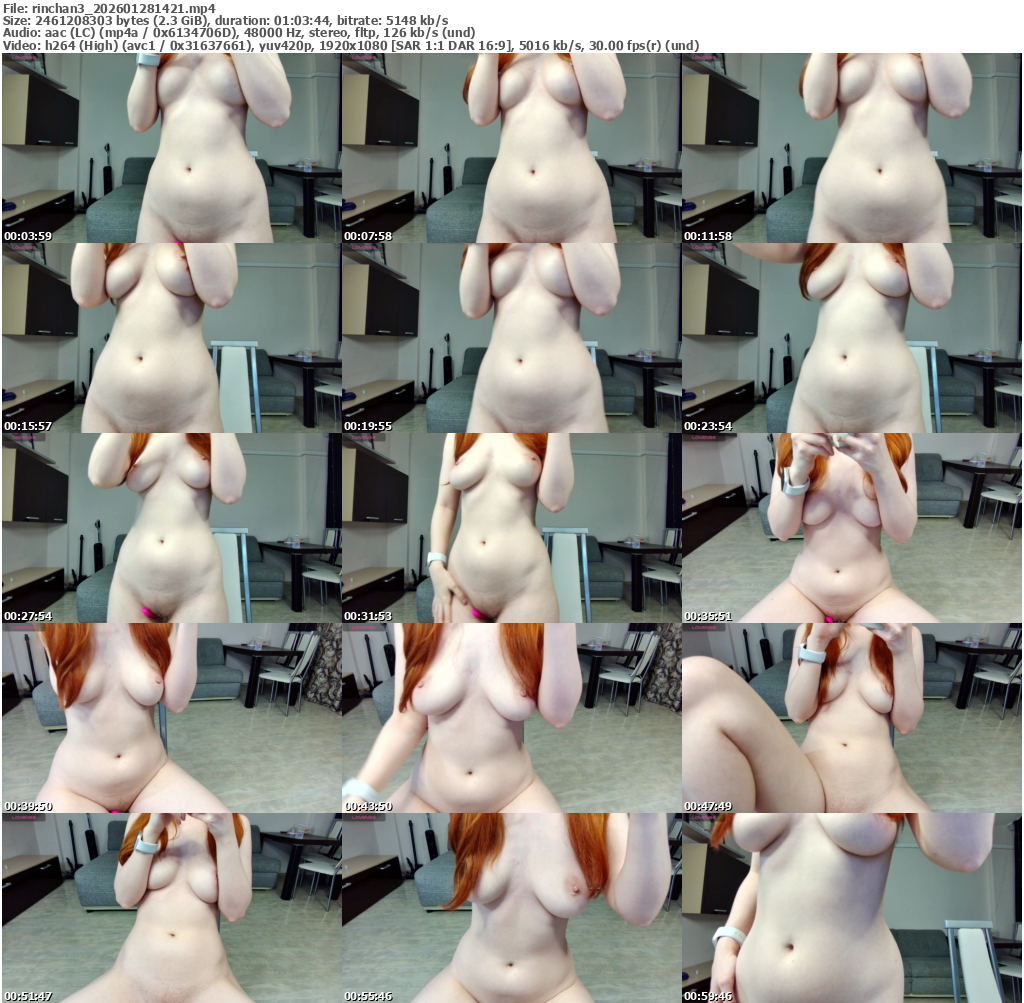Open the frame labeled 00:15:57
The height and width of the screenshot is (1003, 1024).
tap(171, 338)
